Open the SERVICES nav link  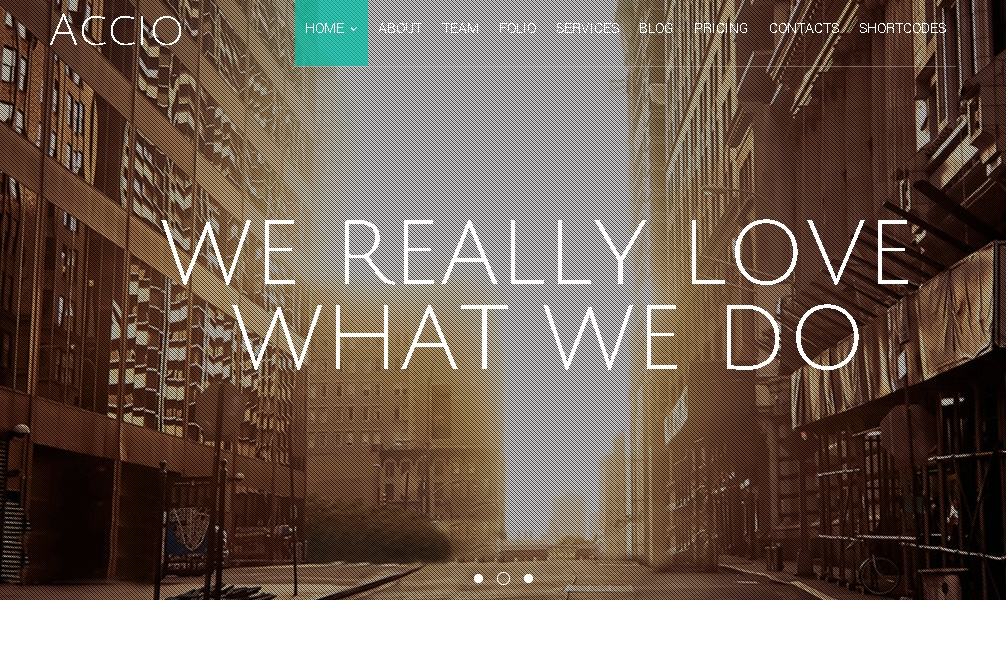click(x=588, y=28)
